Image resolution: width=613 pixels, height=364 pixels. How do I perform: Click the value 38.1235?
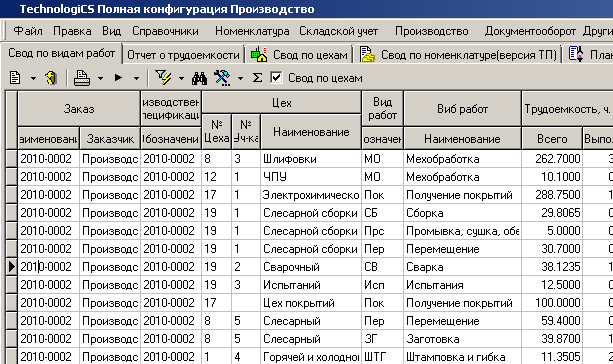[x=561, y=267]
